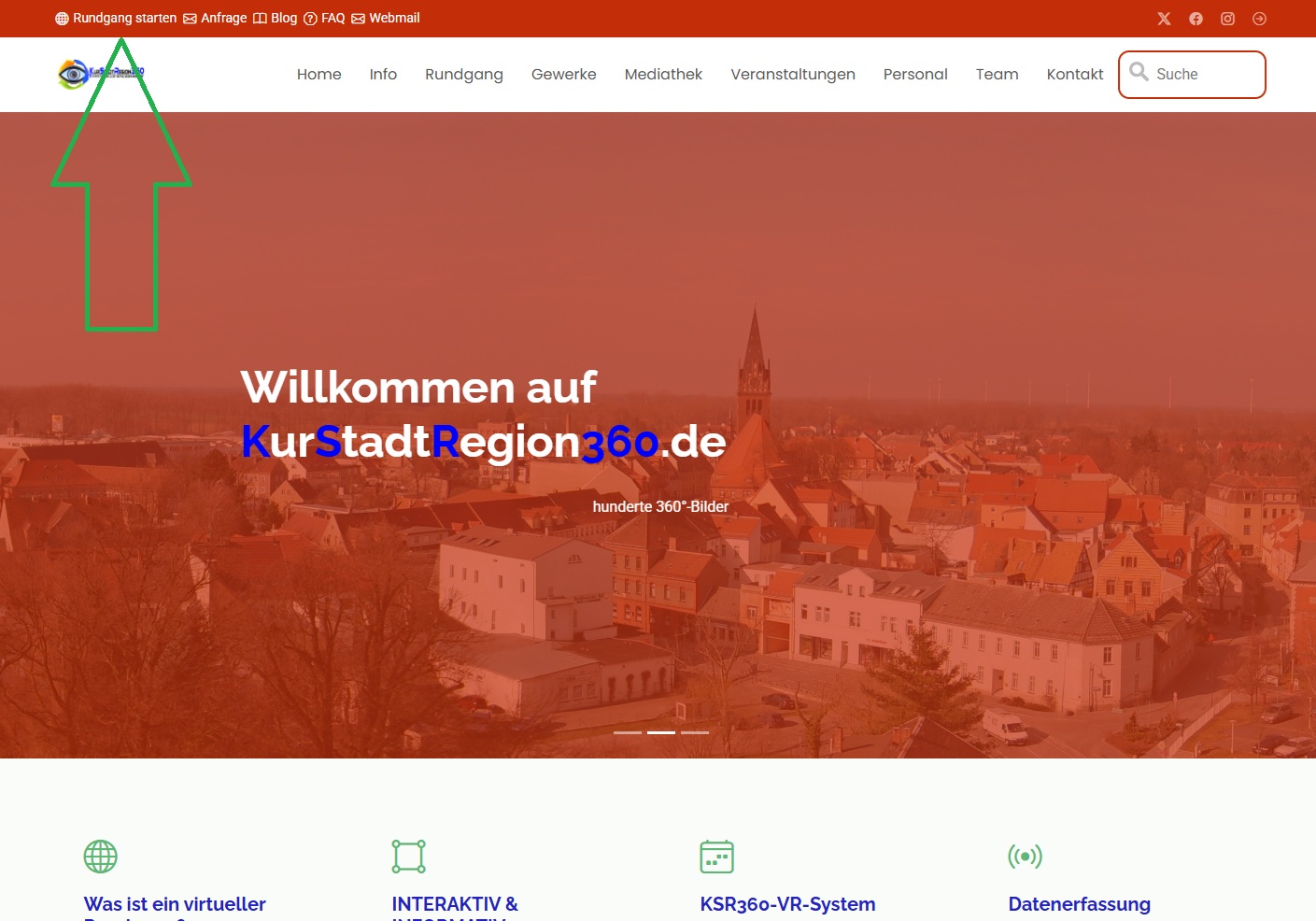Focus the Suche search input field
This screenshot has height=921, width=1316.
click(1205, 75)
